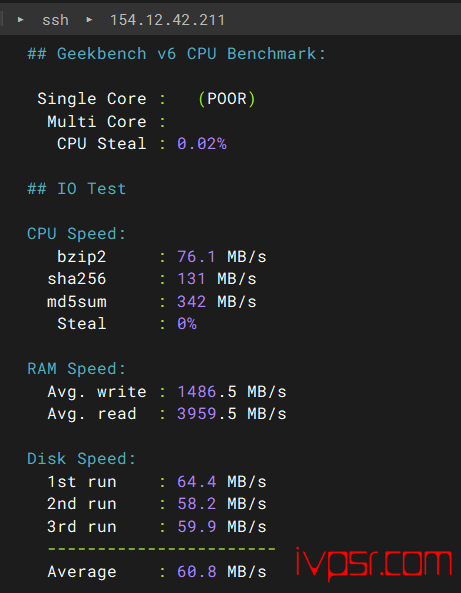Click the Geekbench v6 CPU Benchmark heading

pyautogui.click(x=176, y=54)
